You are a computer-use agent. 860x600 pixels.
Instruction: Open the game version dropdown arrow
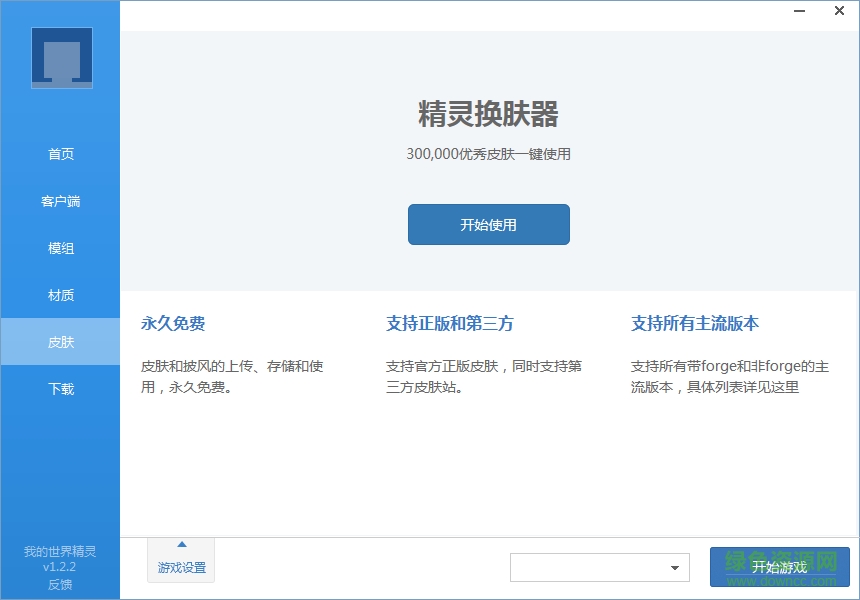tap(676, 567)
